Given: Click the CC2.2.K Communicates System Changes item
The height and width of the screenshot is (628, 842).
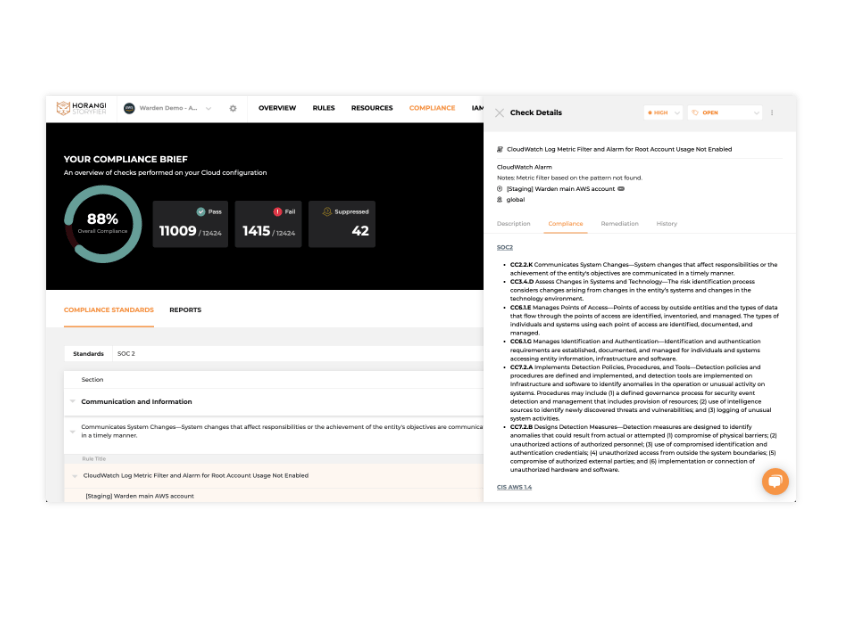Looking at the screenshot, I should [644, 269].
